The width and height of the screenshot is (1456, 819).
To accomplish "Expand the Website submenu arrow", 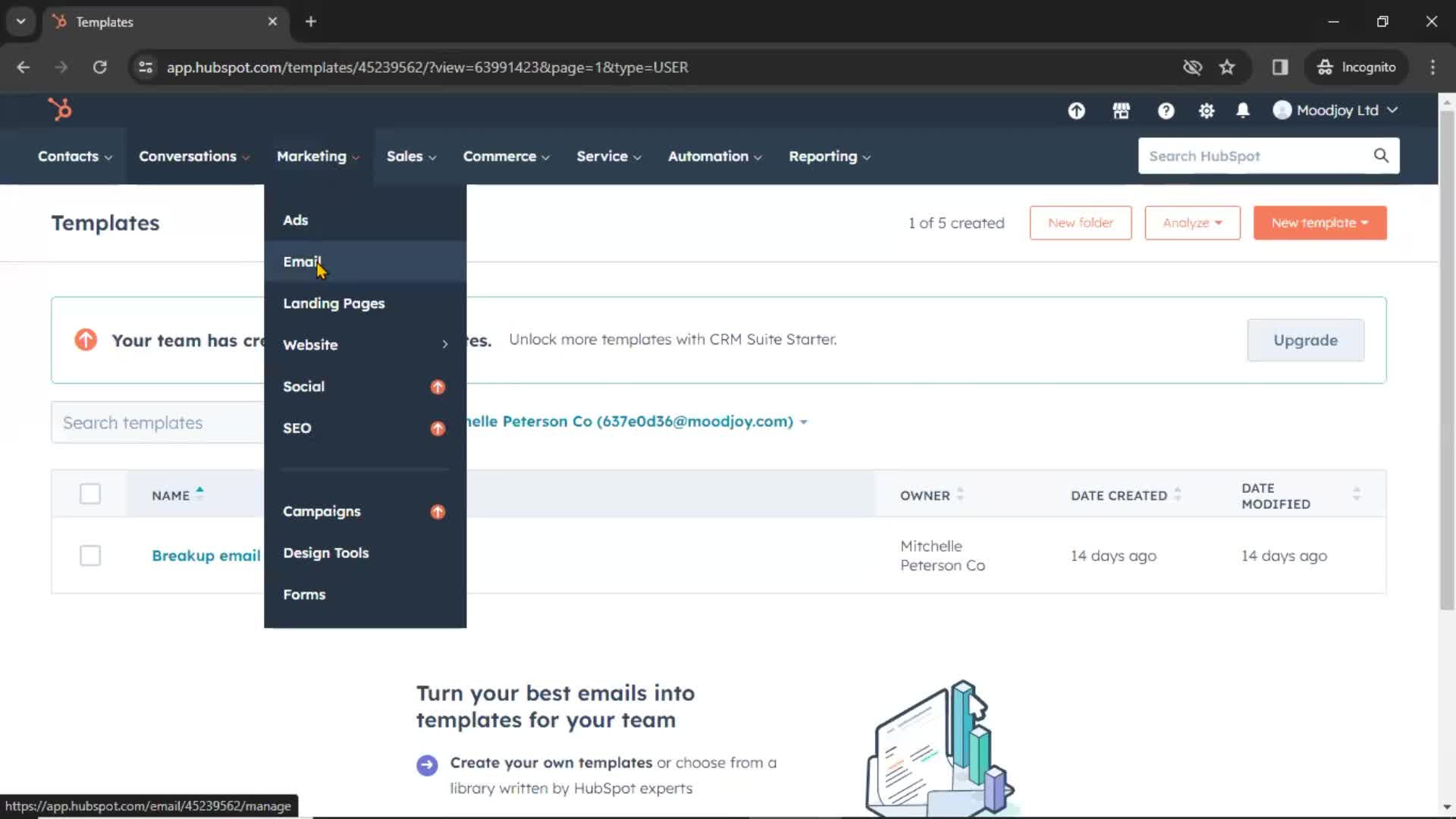I will pyautogui.click(x=445, y=344).
